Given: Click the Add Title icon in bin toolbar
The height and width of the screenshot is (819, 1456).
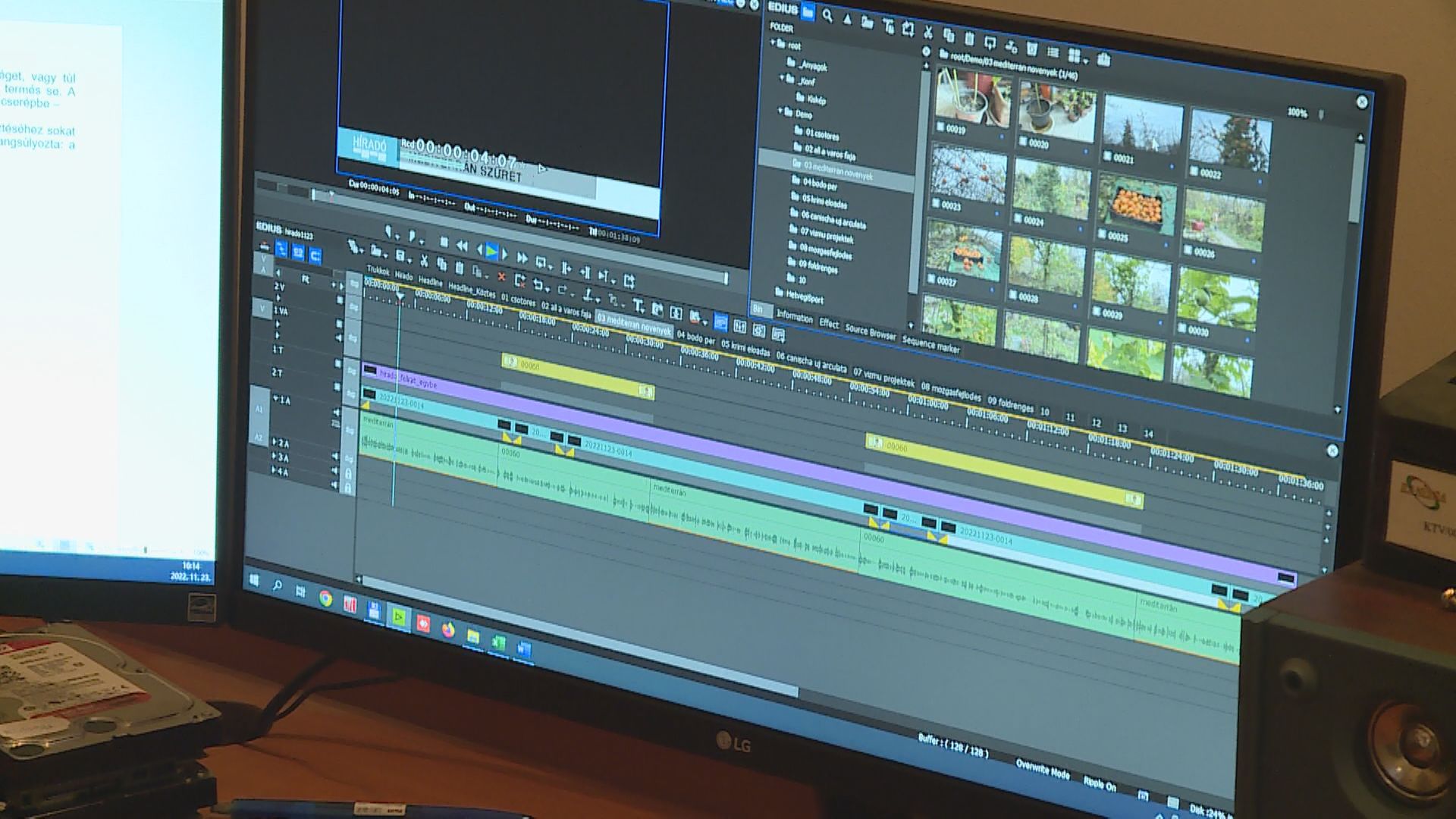Looking at the screenshot, I should (x=889, y=27).
